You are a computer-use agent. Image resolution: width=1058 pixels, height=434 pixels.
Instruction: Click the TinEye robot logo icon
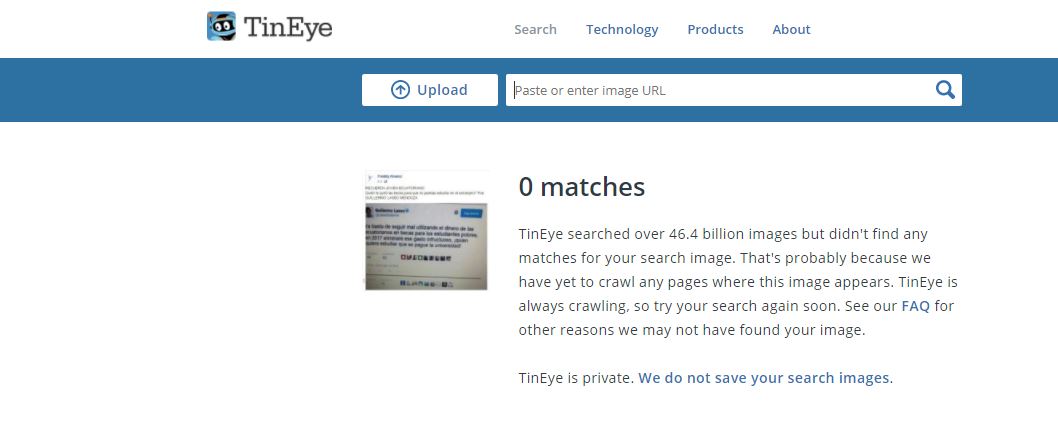(x=221, y=27)
